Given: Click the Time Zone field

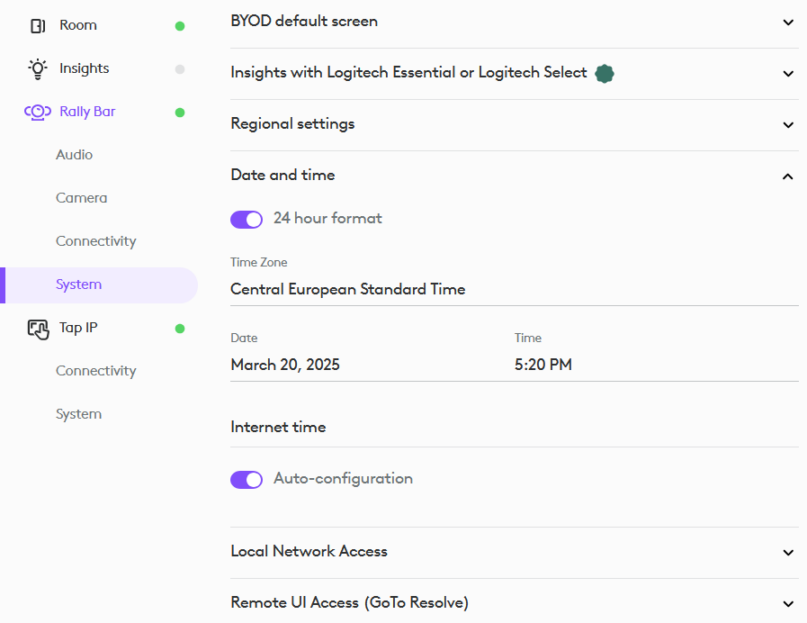Looking at the screenshot, I should coord(347,289).
